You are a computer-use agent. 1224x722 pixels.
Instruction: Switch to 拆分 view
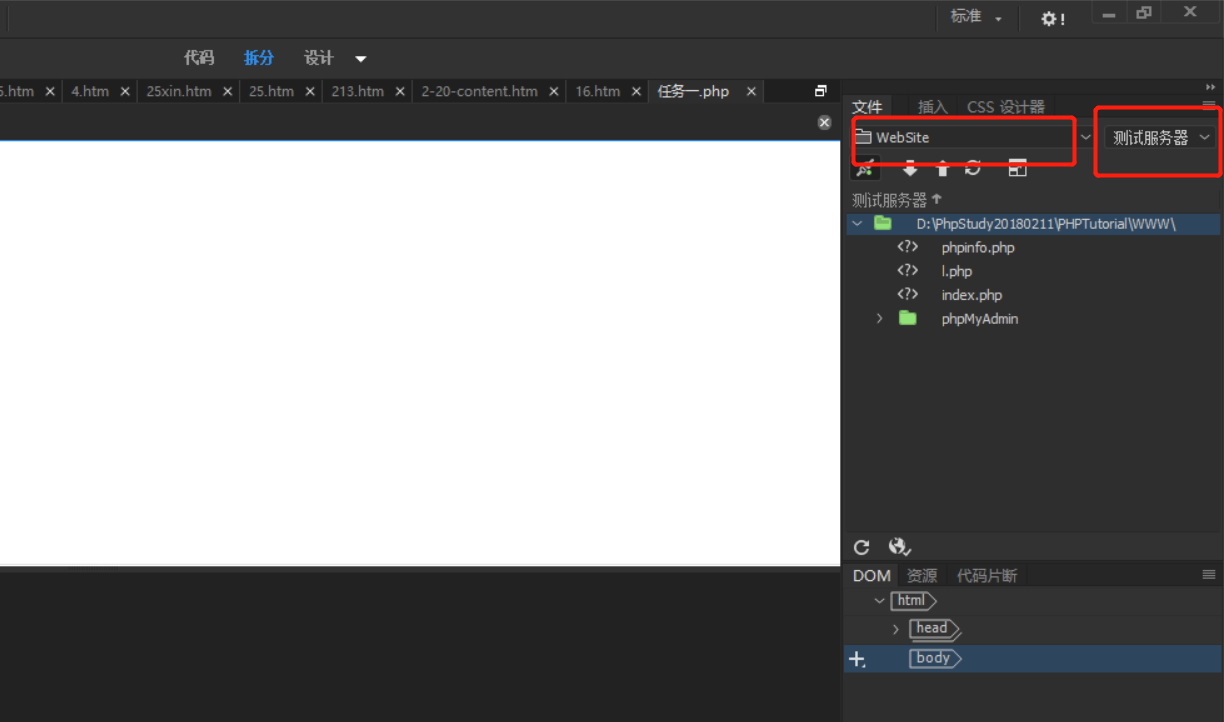coord(259,58)
